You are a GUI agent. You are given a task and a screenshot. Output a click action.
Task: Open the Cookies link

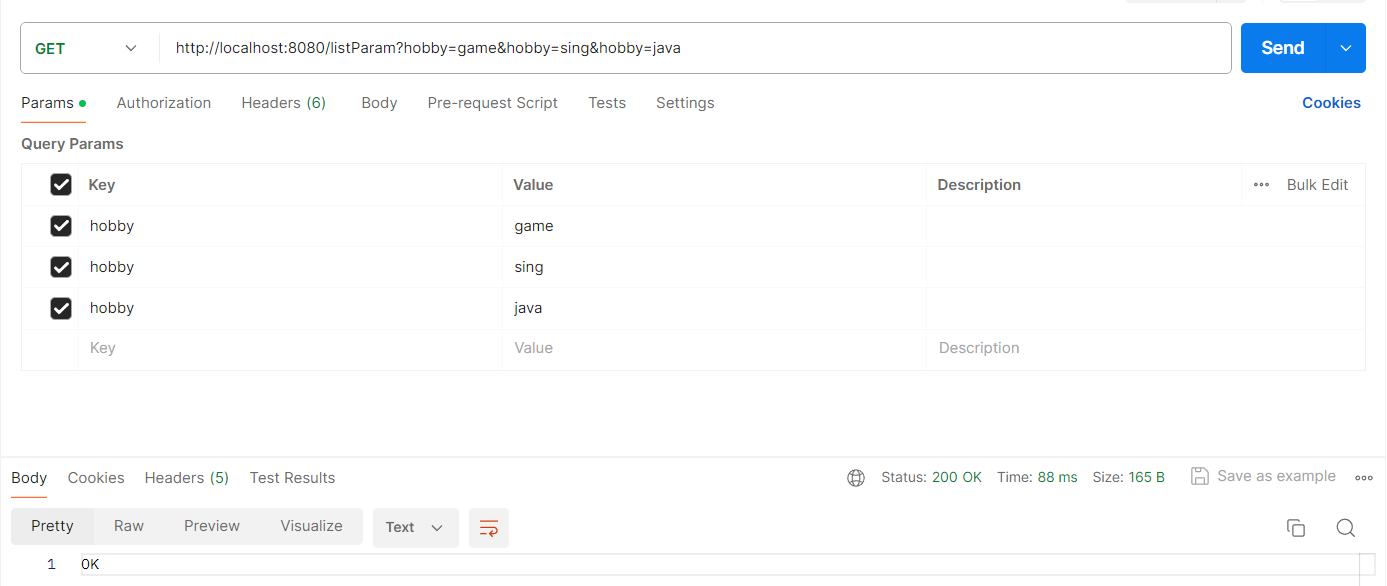1331,103
